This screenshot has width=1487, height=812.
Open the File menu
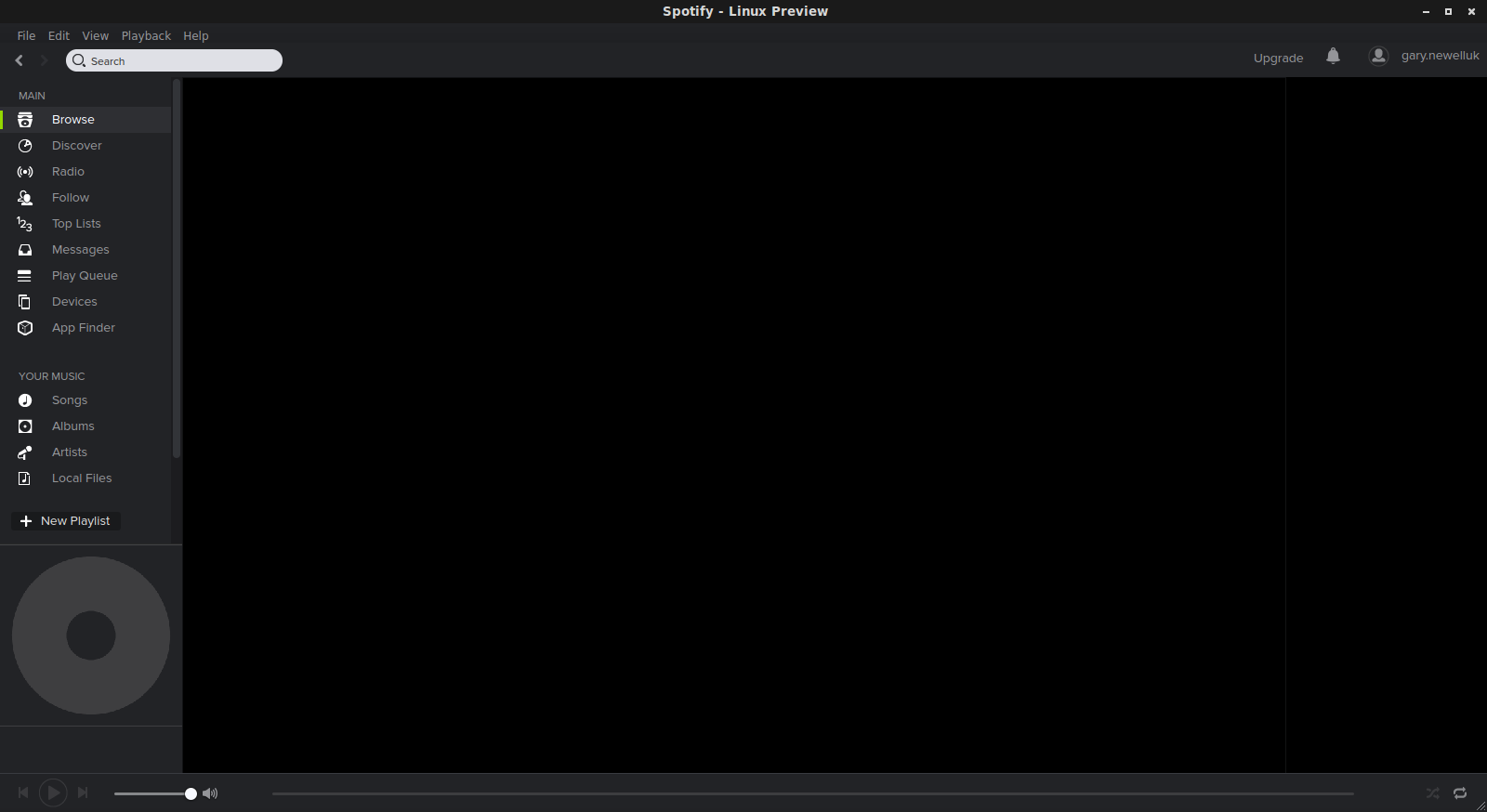(x=26, y=35)
